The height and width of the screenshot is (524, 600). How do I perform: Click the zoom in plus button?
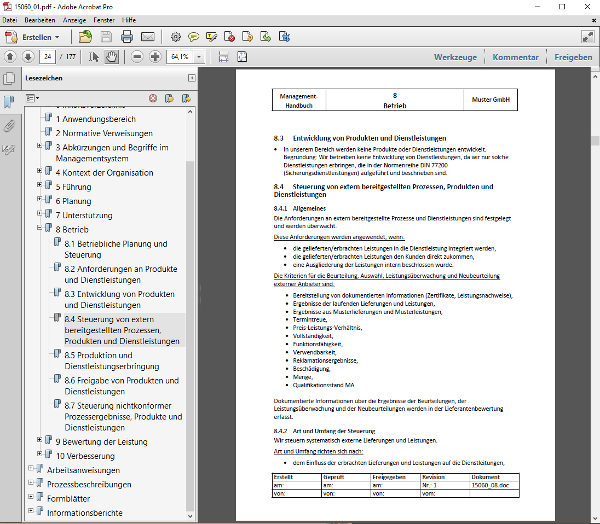(x=155, y=57)
